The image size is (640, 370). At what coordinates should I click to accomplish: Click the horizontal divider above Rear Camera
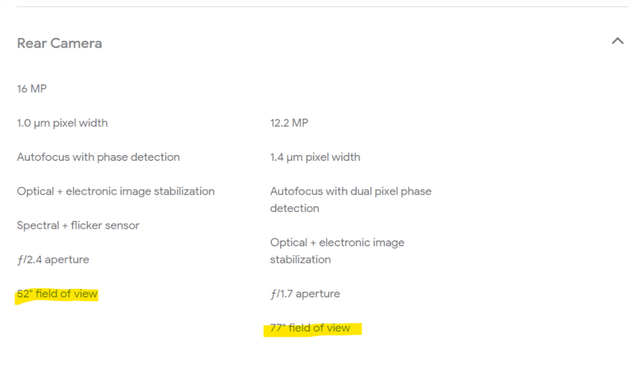pyautogui.click(x=322, y=7)
